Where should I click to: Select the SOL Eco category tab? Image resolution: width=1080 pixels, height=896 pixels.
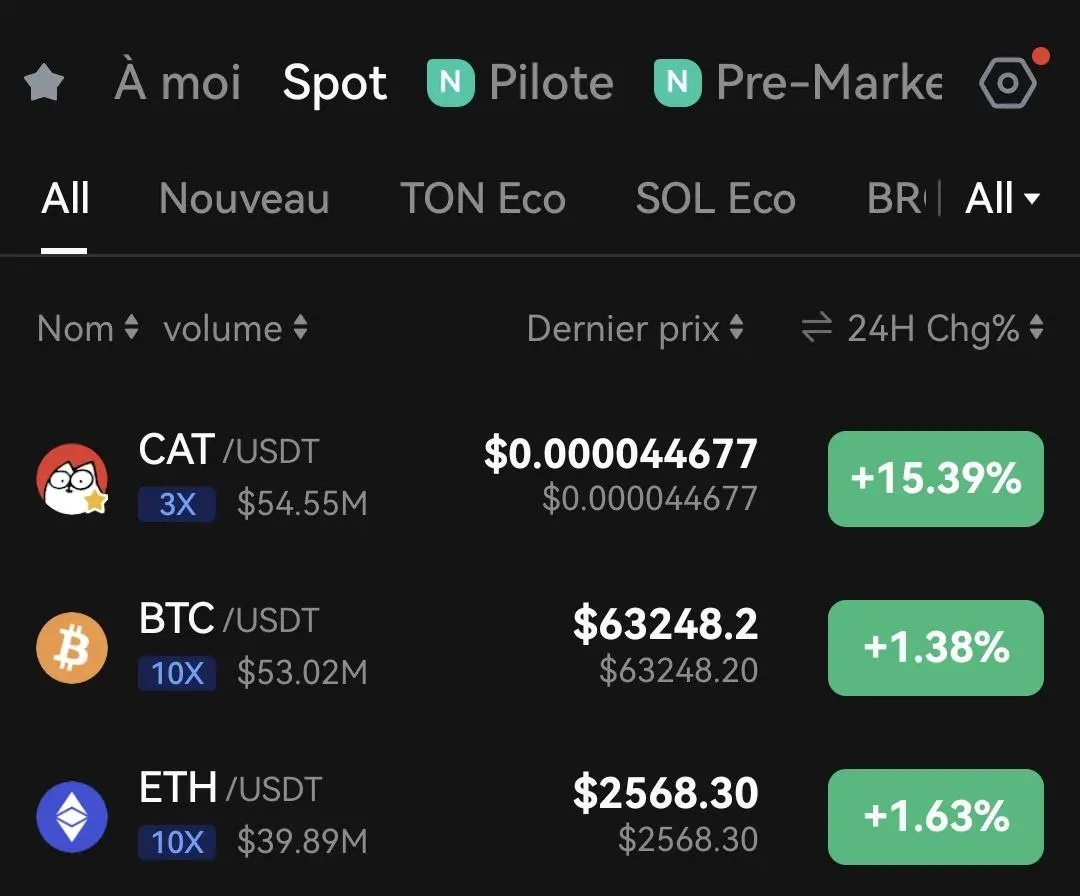[716, 199]
